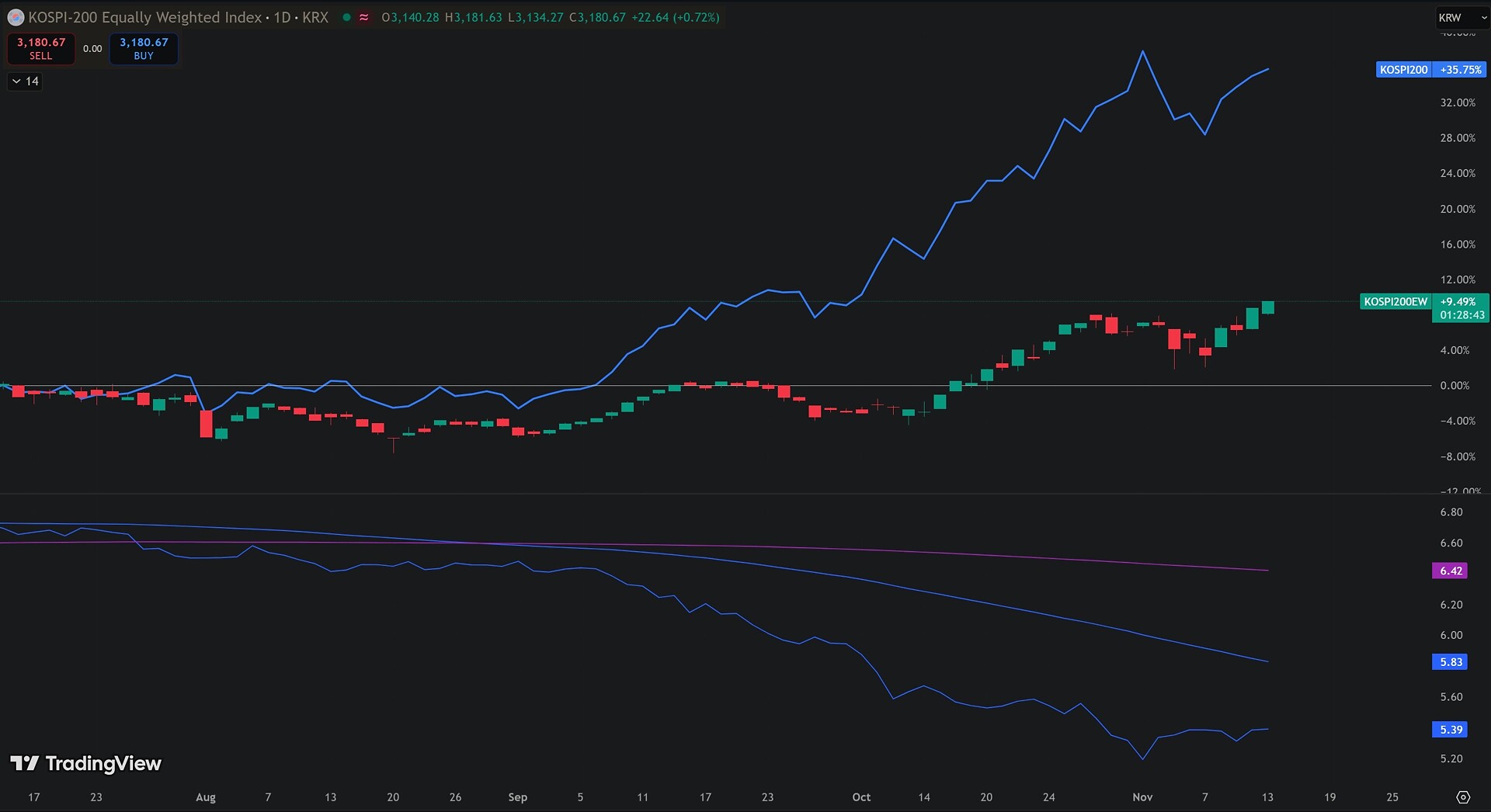Click the blue 5.83 value tag
This screenshot has height=812, width=1491.
click(1451, 662)
